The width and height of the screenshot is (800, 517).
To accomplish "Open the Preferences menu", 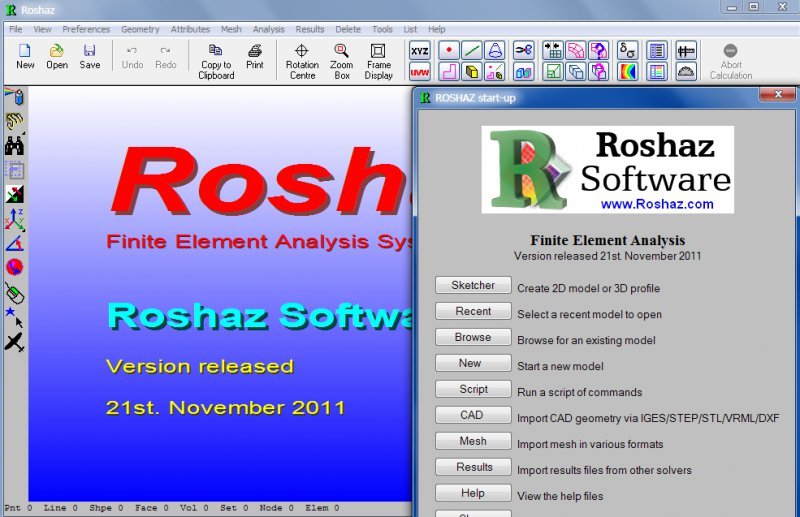I will [x=86, y=29].
